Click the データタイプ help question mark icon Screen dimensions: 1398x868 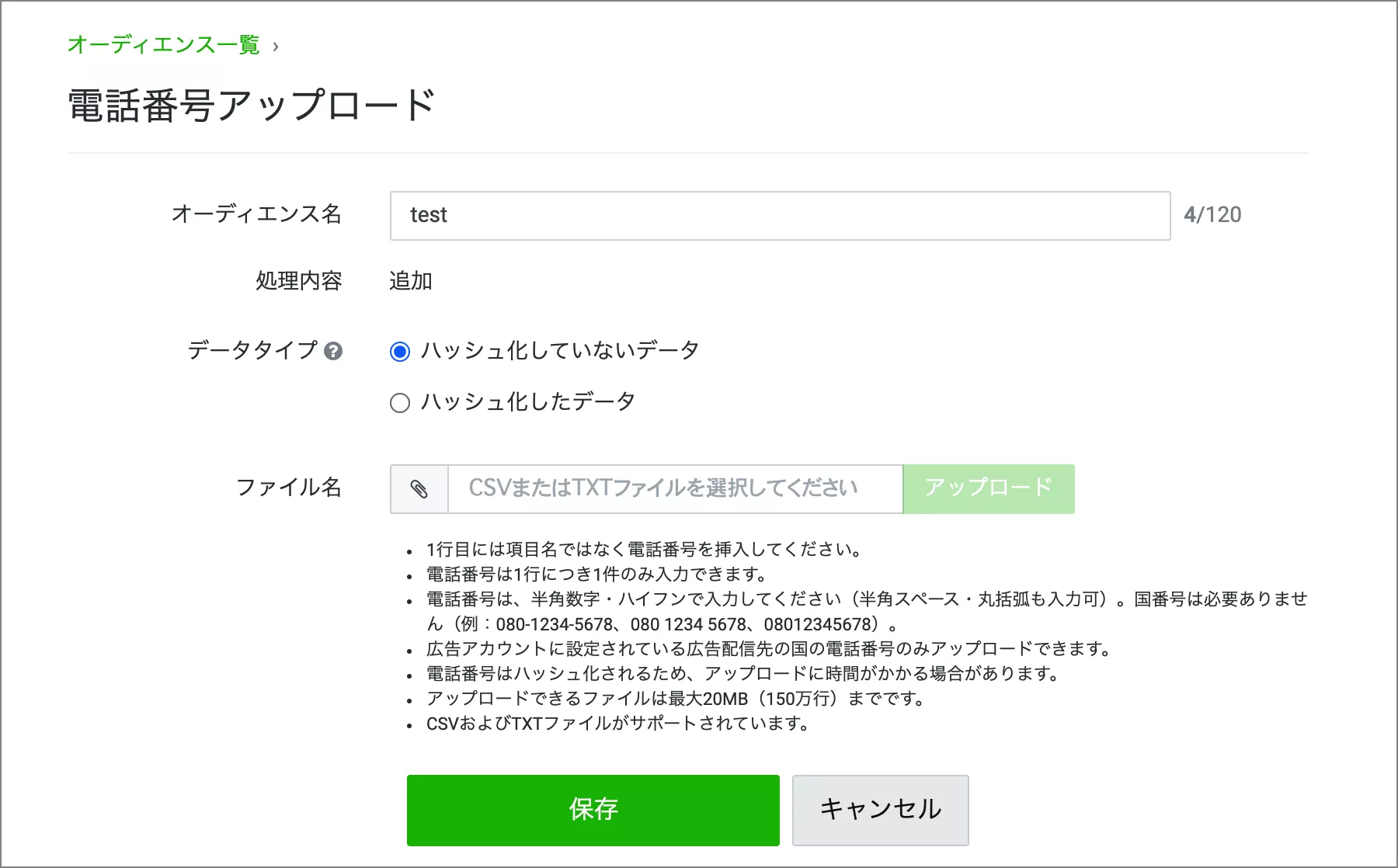(333, 351)
